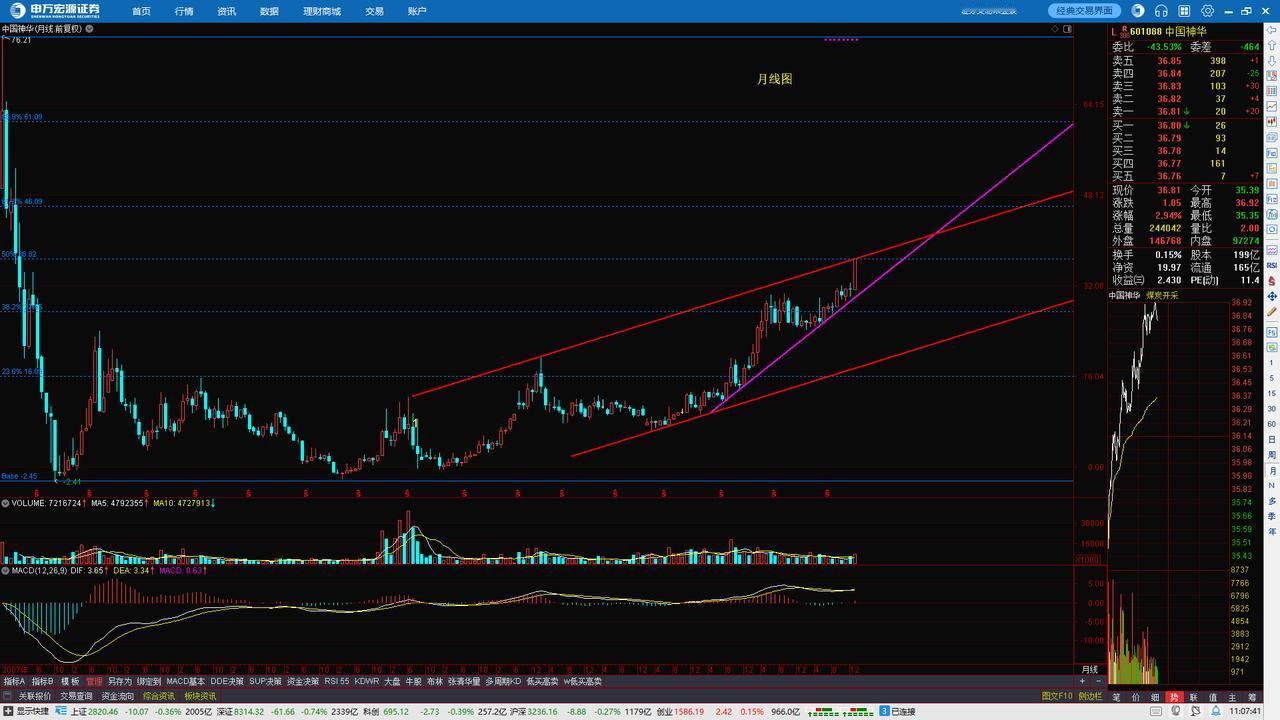This screenshot has width=1280, height=720.
Task: Open settings gear icon in title bar
Action: coord(1207,11)
